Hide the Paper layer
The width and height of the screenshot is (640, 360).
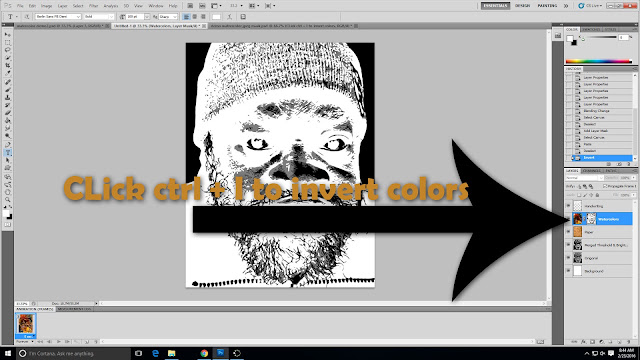(569, 232)
